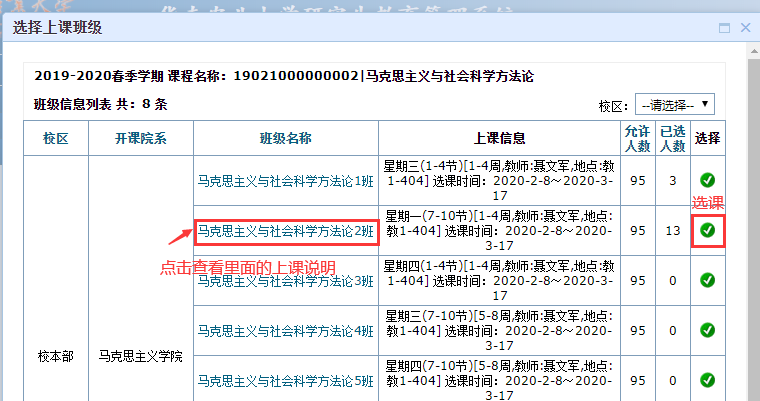This screenshot has width=760, height=401.
Task: Select the 马克思主义学院 department cell
Action: click(x=140, y=355)
